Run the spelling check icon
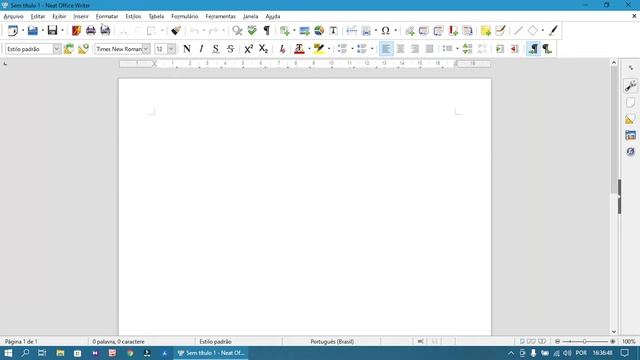 252,31
